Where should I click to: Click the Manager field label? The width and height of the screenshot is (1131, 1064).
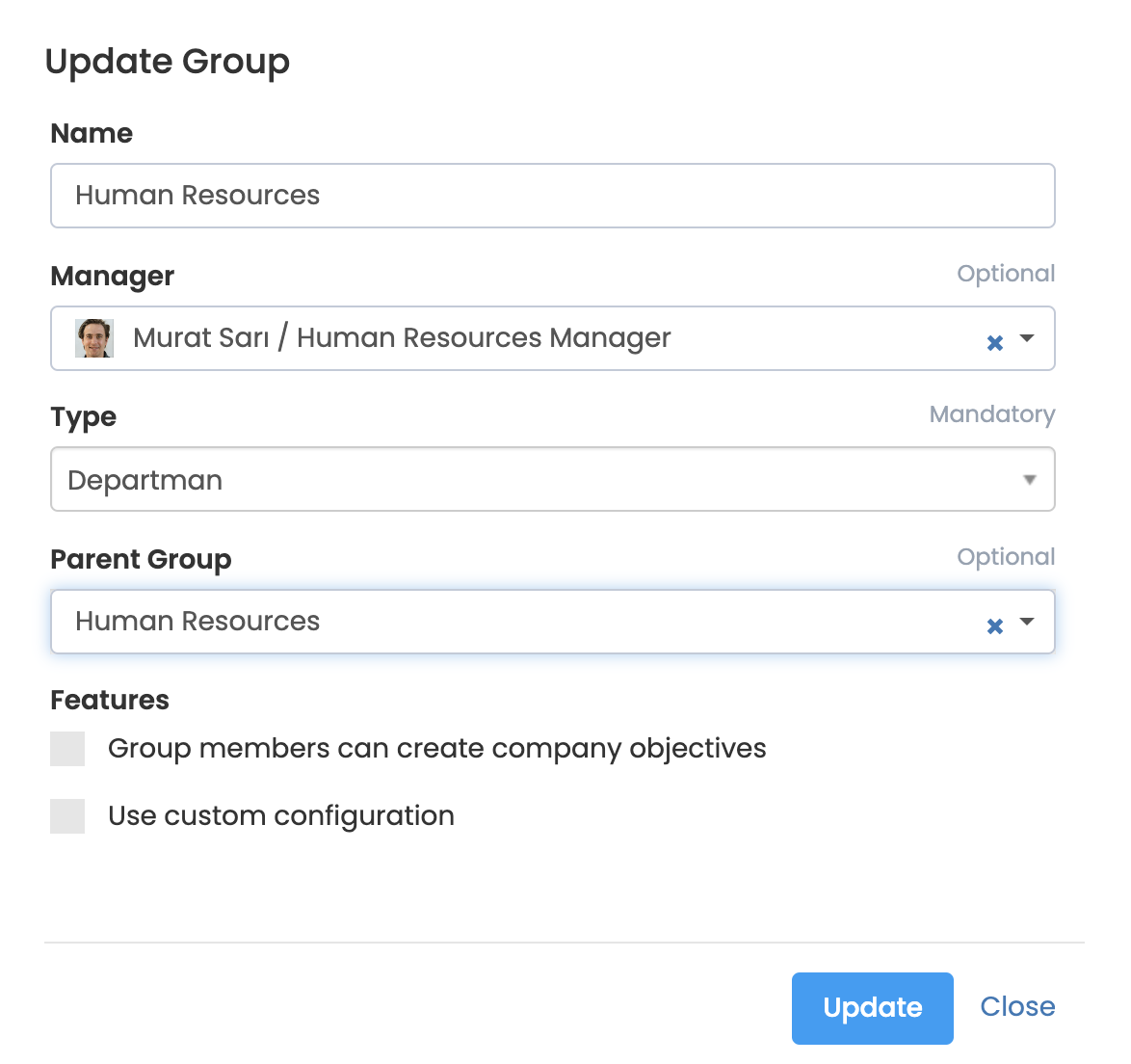(113, 276)
